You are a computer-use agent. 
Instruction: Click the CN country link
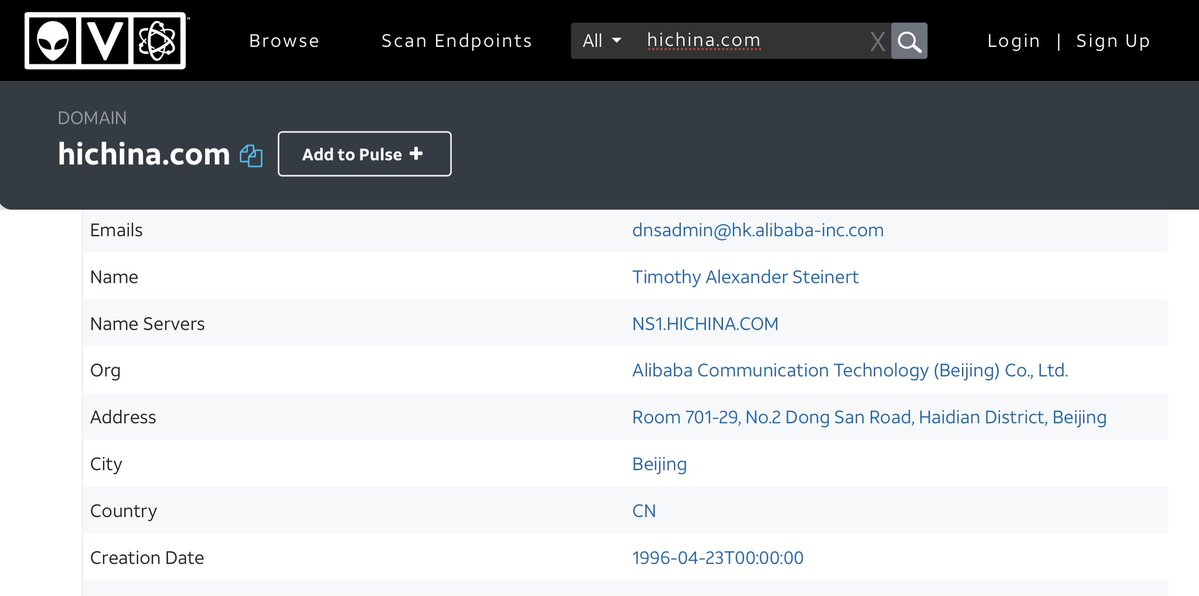(644, 511)
